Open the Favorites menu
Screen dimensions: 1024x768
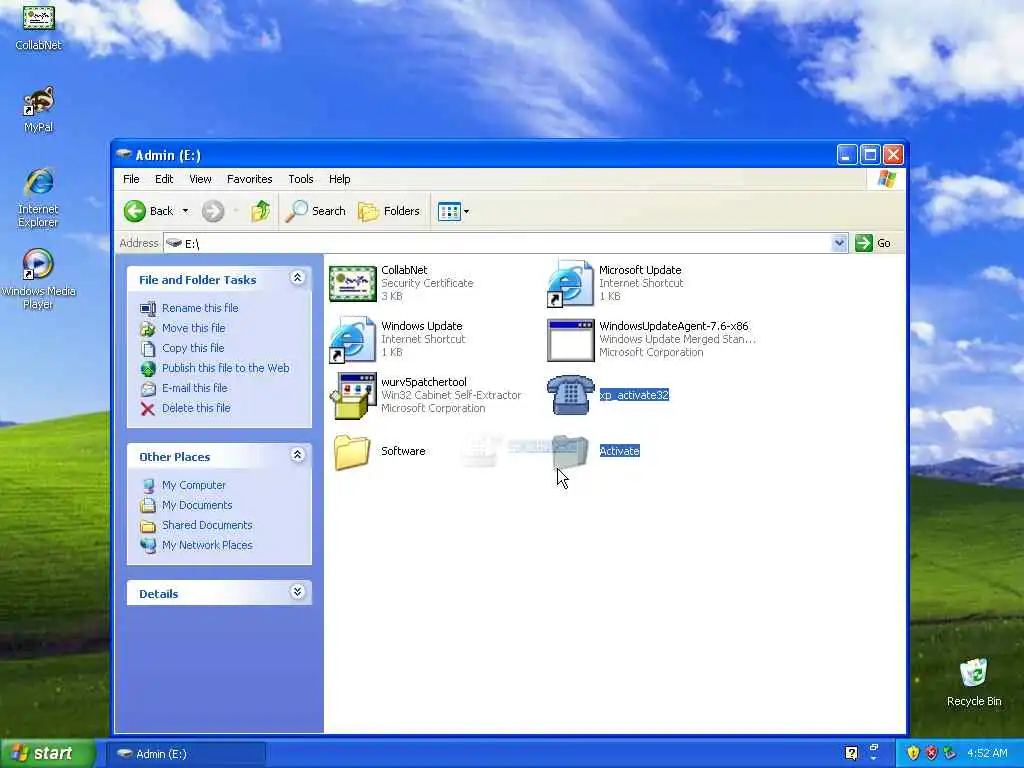(249, 179)
